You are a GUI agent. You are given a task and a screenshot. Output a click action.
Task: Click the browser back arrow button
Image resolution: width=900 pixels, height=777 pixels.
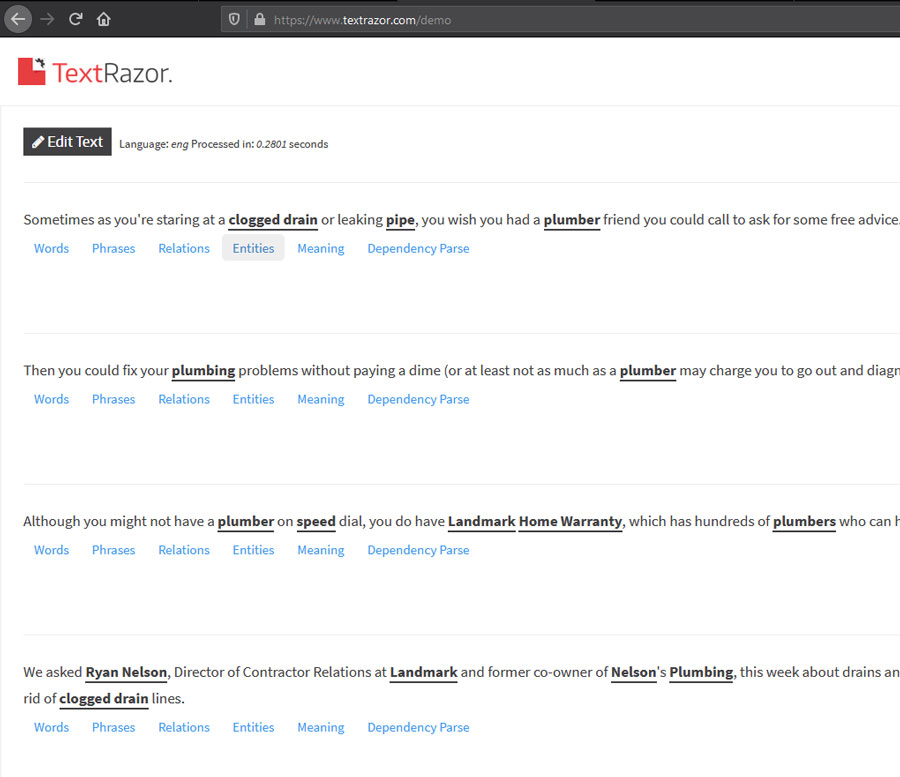pyautogui.click(x=18, y=19)
